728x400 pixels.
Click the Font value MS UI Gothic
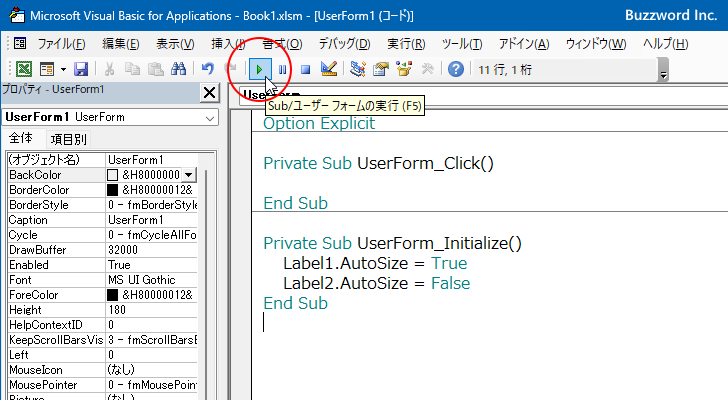(151, 280)
